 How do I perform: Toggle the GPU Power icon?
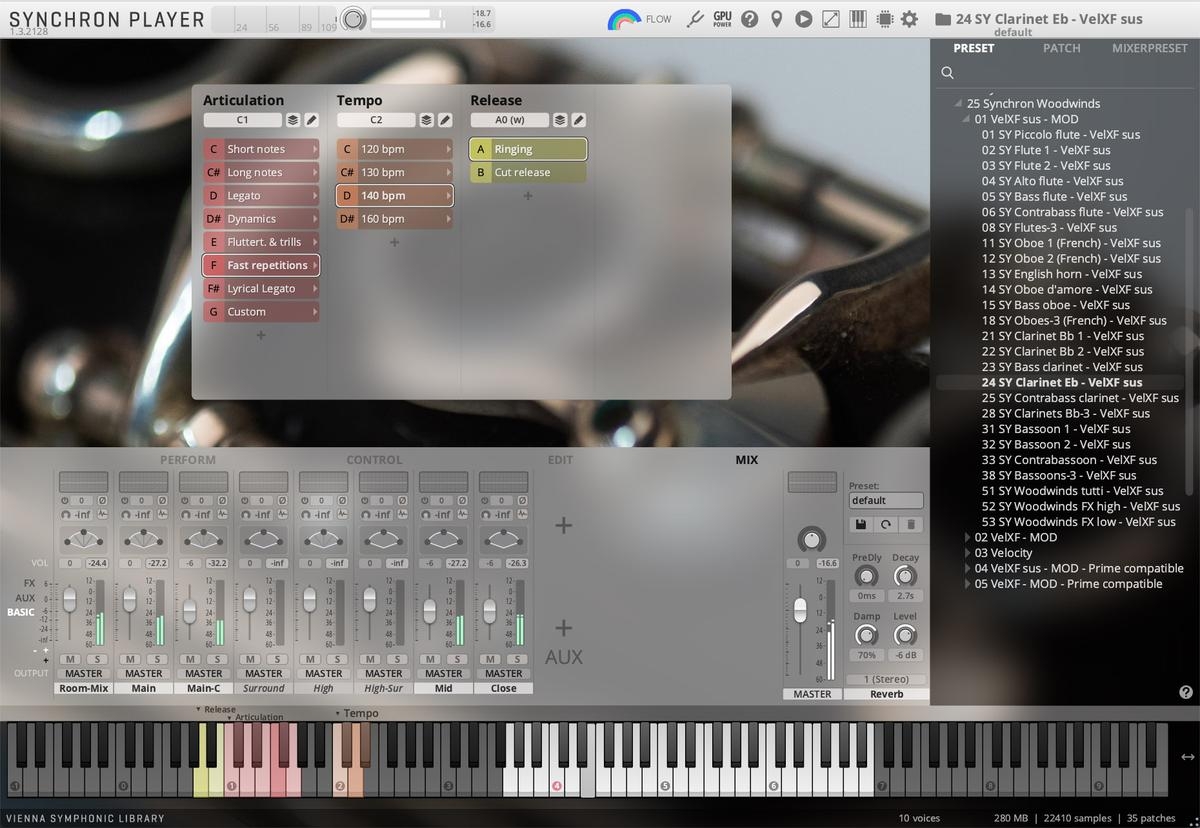pyautogui.click(x=722, y=19)
